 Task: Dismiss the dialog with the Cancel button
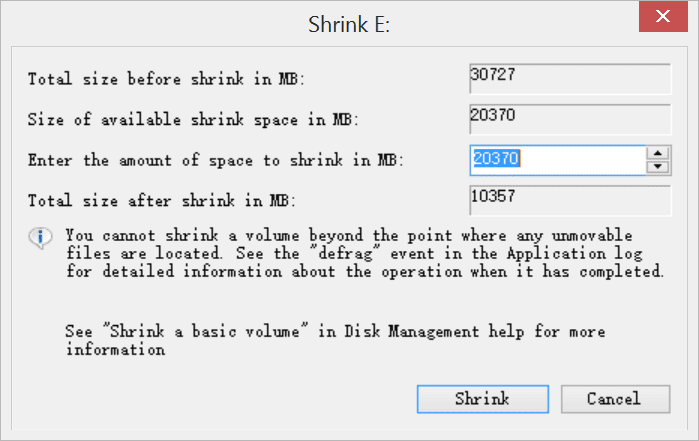[x=615, y=399]
